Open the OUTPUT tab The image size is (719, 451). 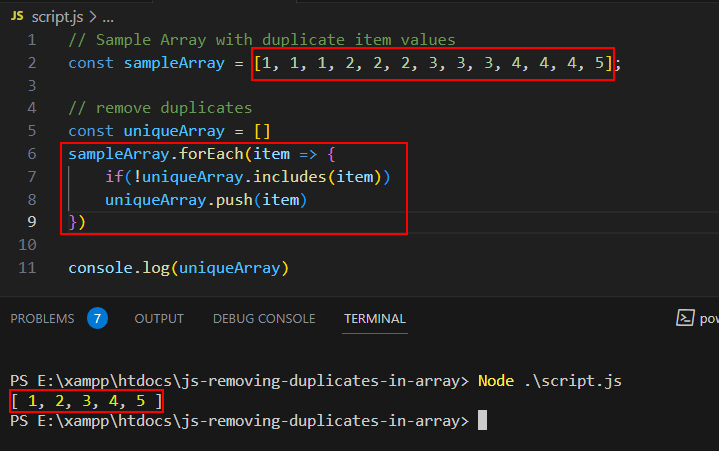tap(159, 319)
